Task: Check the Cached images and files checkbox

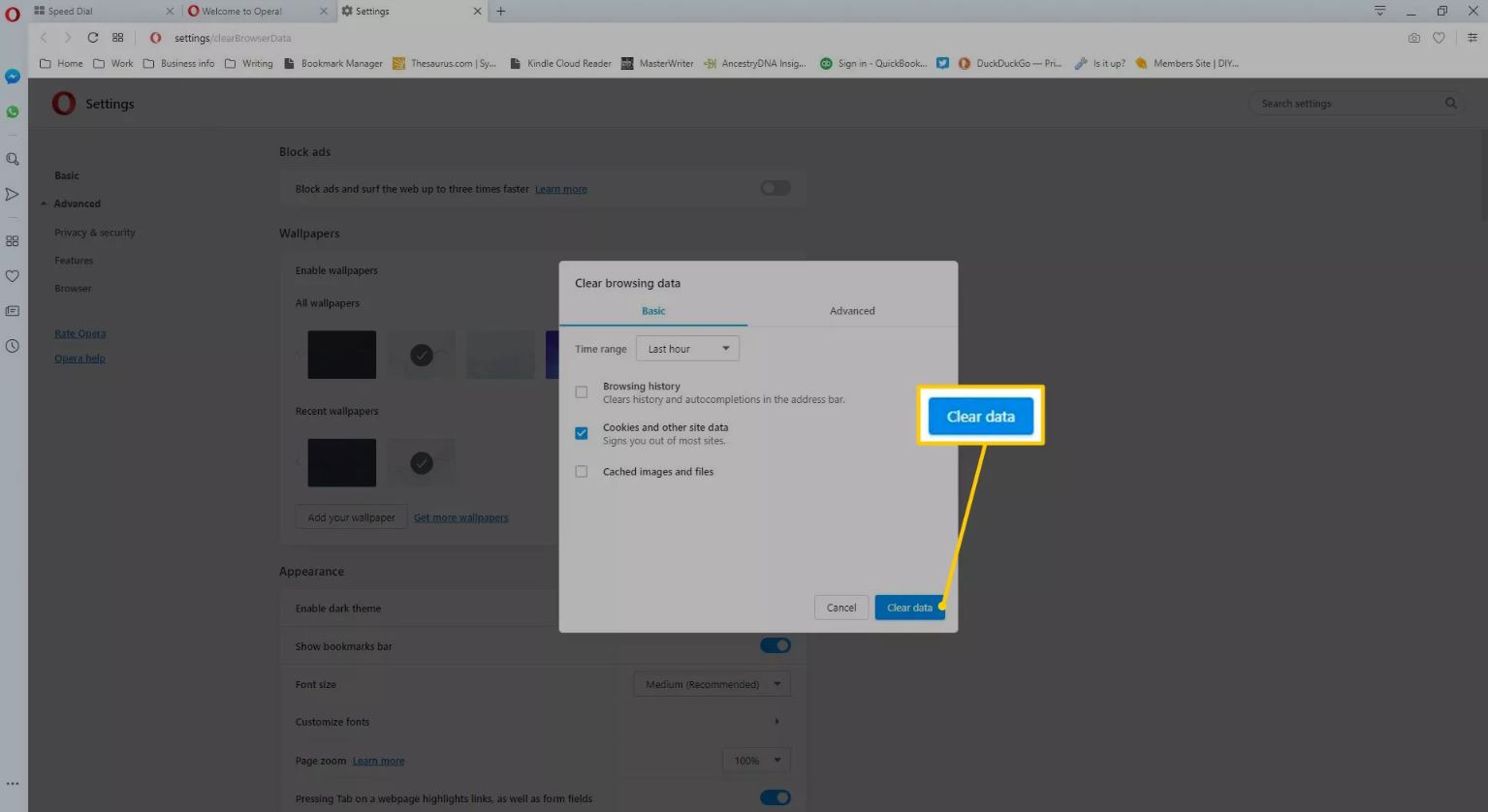Action: pos(582,472)
